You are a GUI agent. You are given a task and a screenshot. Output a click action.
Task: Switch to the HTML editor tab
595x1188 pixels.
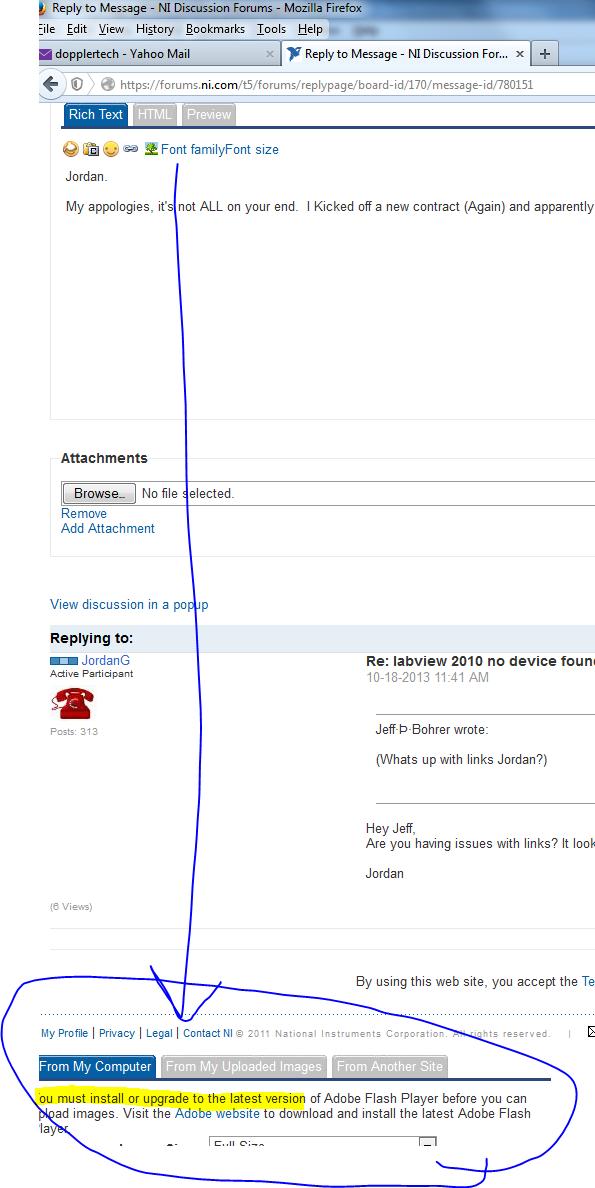[155, 114]
